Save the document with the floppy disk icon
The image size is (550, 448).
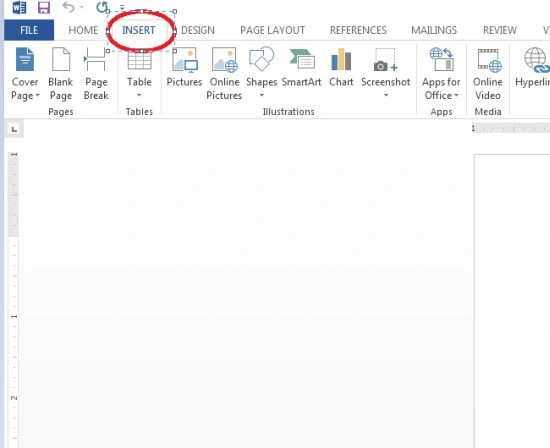click(44, 7)
